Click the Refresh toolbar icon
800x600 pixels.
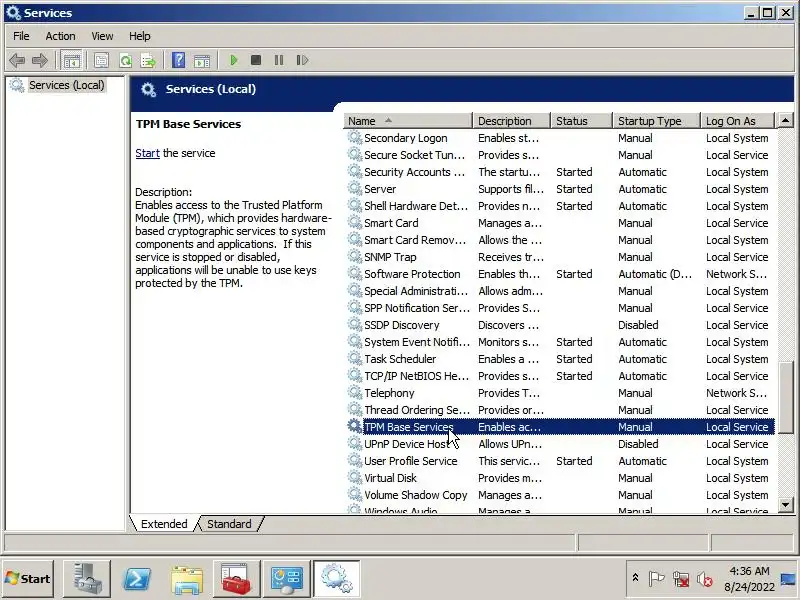tap(125, 60)
